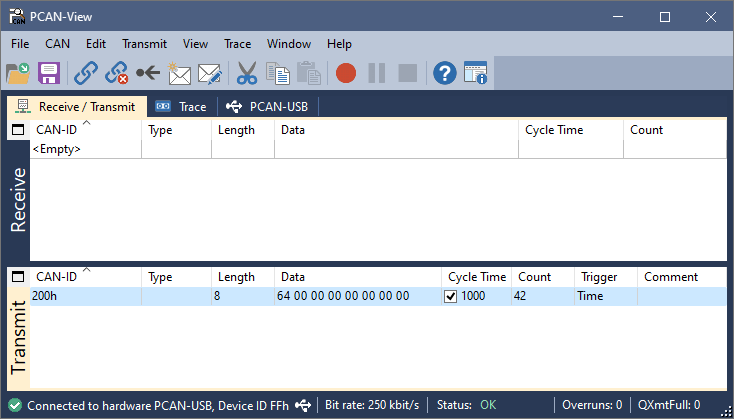734x419 pixels.
Task: Start trace recording with red circle button
Action: [x=346, y=74]
